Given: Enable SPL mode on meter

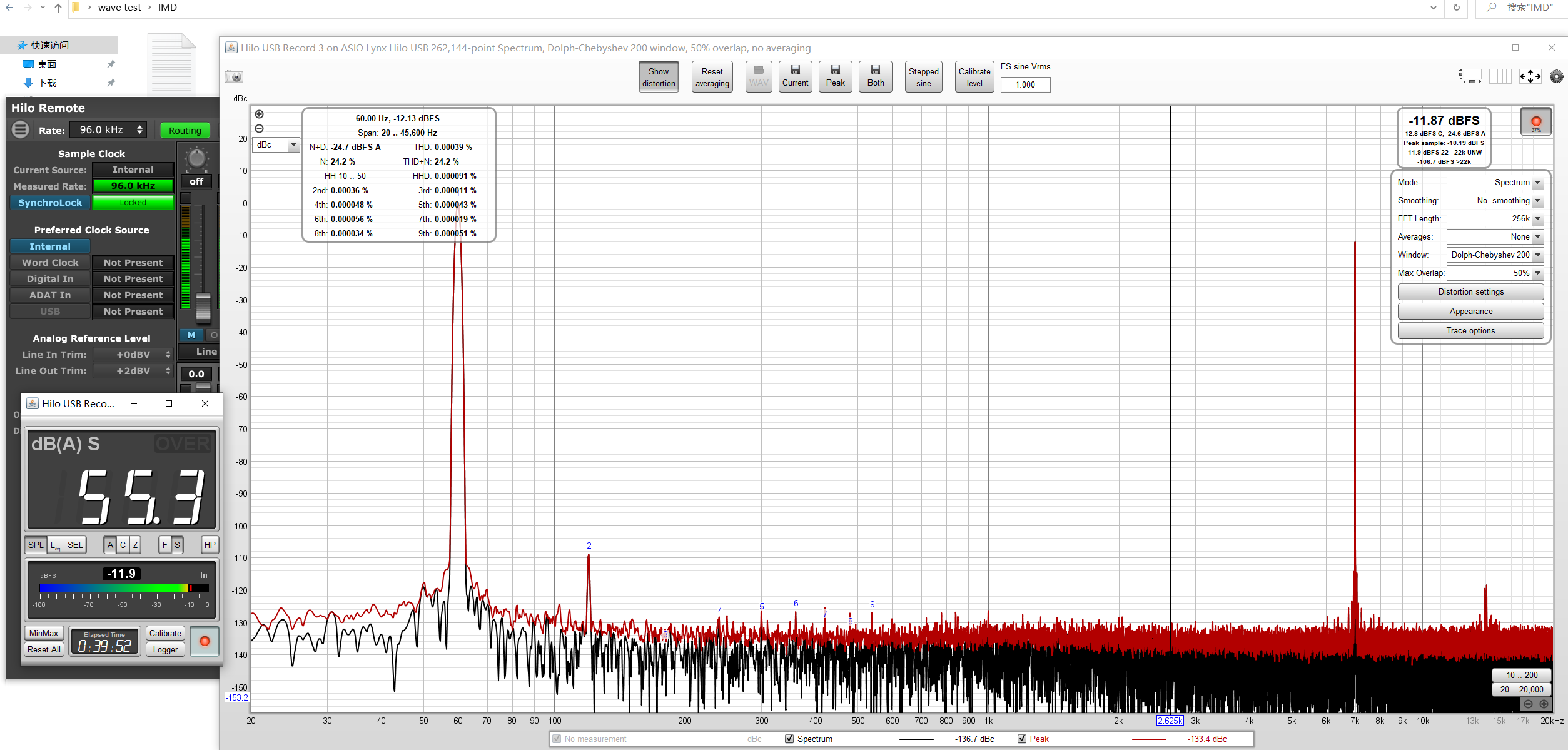Looking at the screenshot, I should coord(36,545).
